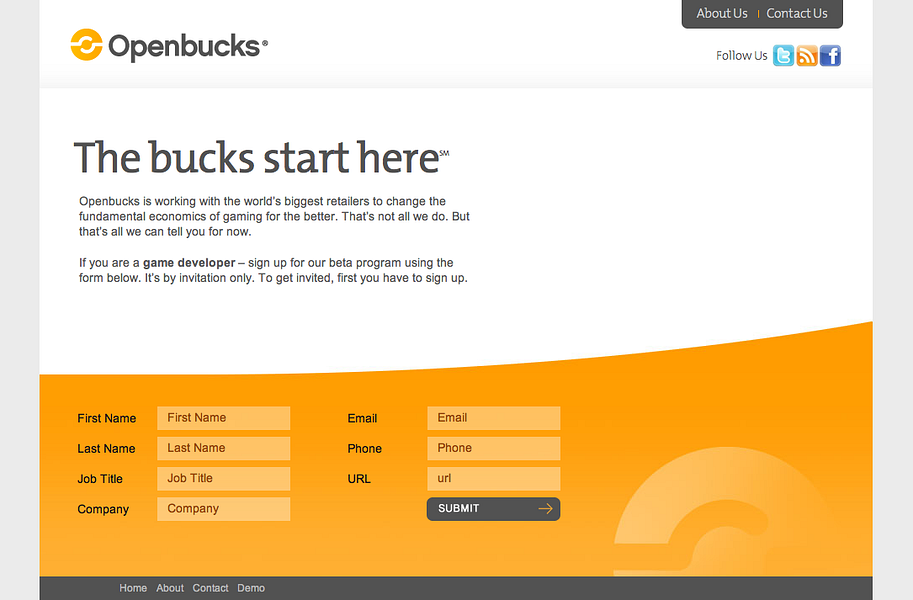Click 'The bucks start here' headline
Viewport: 913px width, 600px height.
(261, 157)
